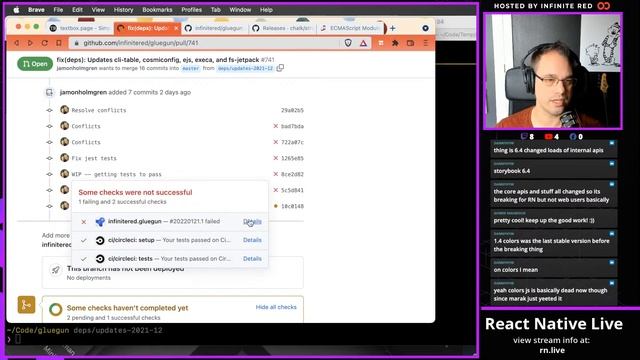Open the Brave application menu
This screenshot has width=640, height=360.
pos(36,10)
